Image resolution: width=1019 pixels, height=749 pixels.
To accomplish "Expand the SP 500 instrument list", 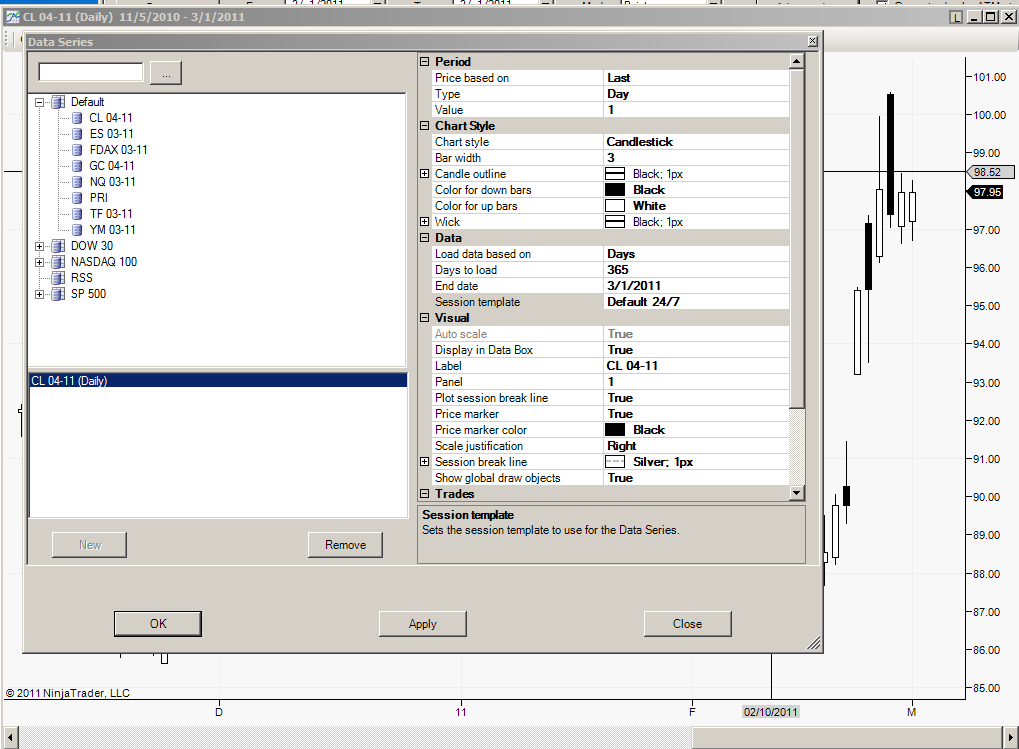I will [40, 294].
